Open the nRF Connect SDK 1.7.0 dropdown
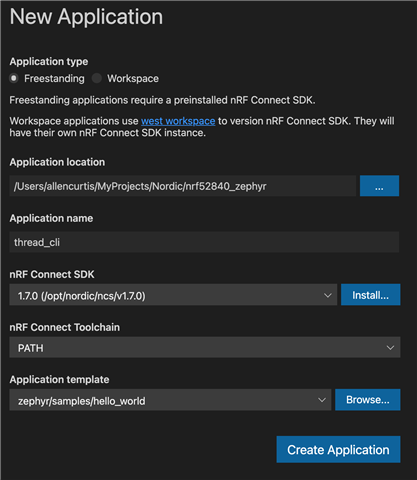This screenshot has width=417, height=480. pos(173,295)
